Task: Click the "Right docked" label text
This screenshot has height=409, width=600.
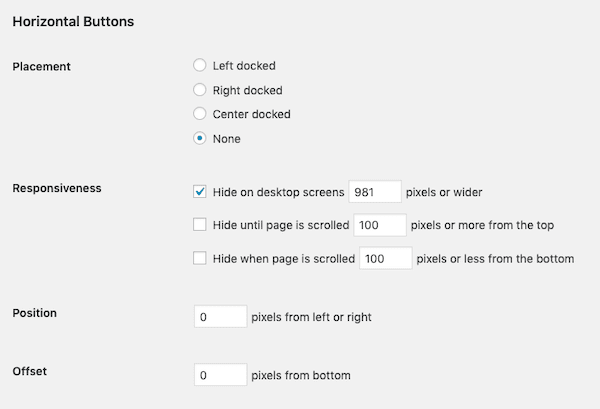Action: [x=248, y=90]
